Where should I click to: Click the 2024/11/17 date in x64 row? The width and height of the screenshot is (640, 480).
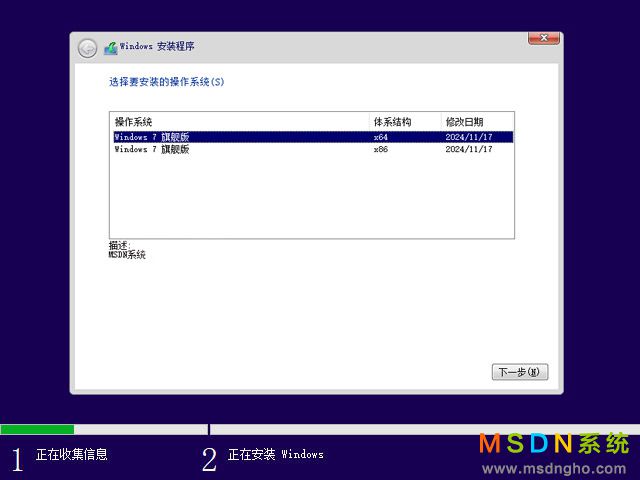(469, 137)
